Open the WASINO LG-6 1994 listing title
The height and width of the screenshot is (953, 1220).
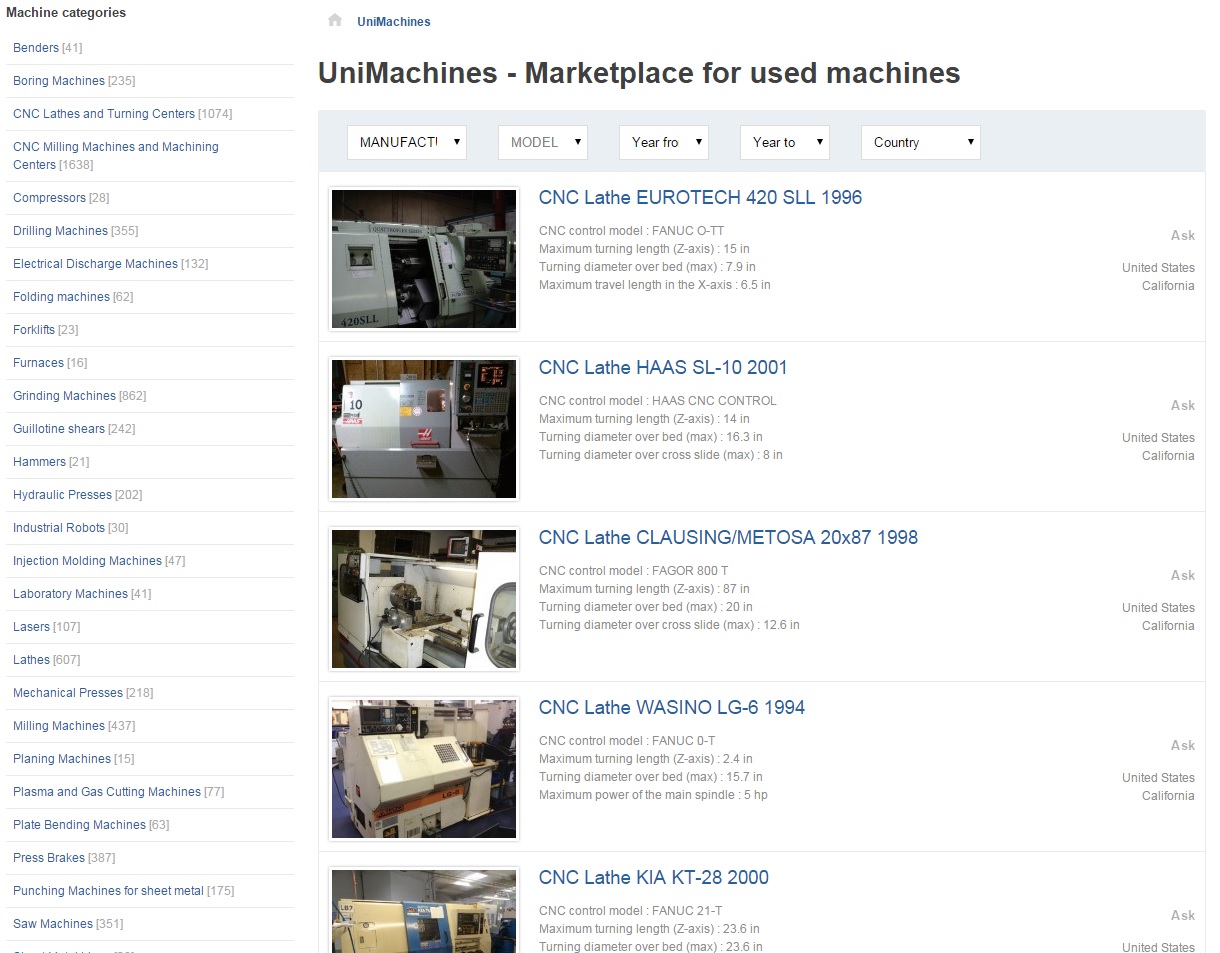point(672,707)
